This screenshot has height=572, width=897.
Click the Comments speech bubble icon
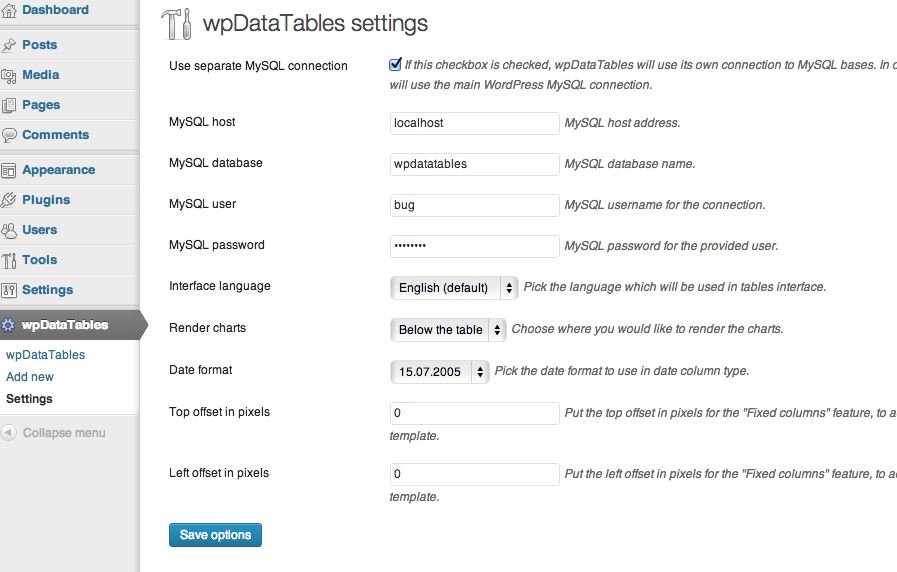point(9,135)
